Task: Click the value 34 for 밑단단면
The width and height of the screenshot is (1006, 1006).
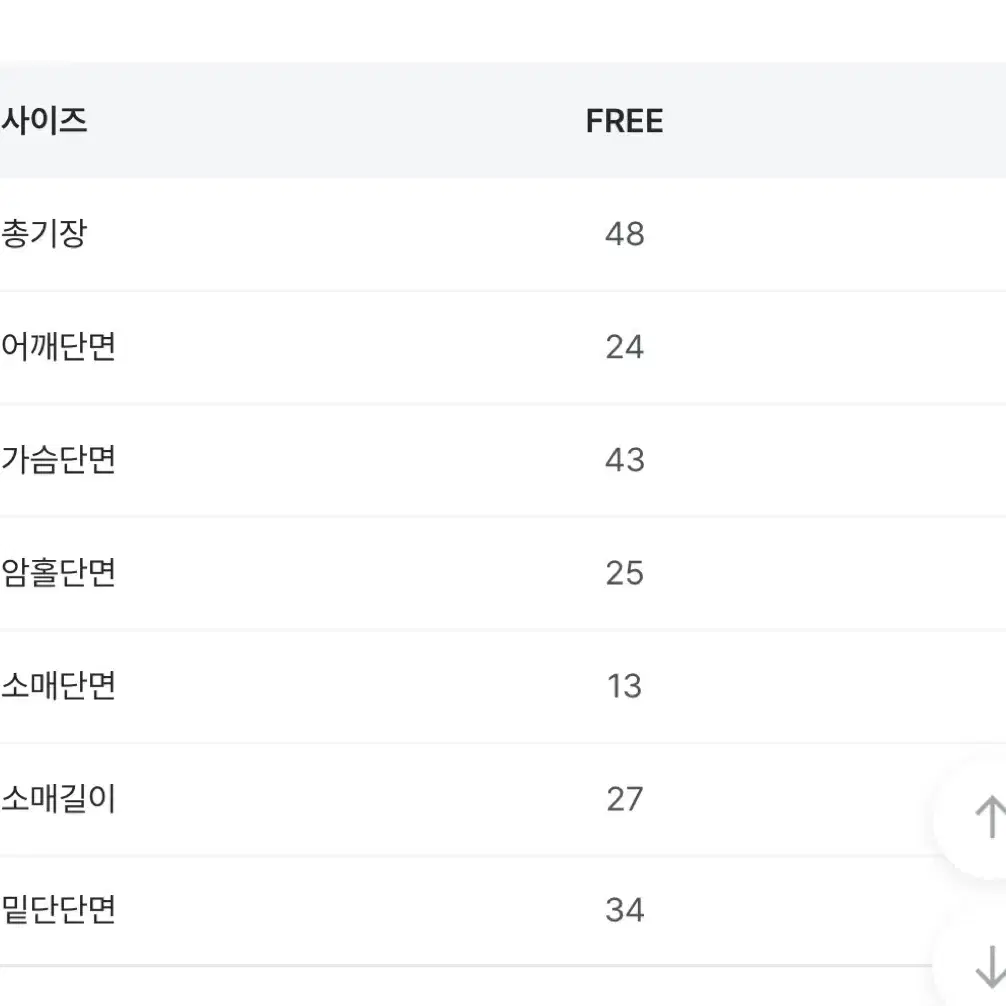Action: (624, 910)
